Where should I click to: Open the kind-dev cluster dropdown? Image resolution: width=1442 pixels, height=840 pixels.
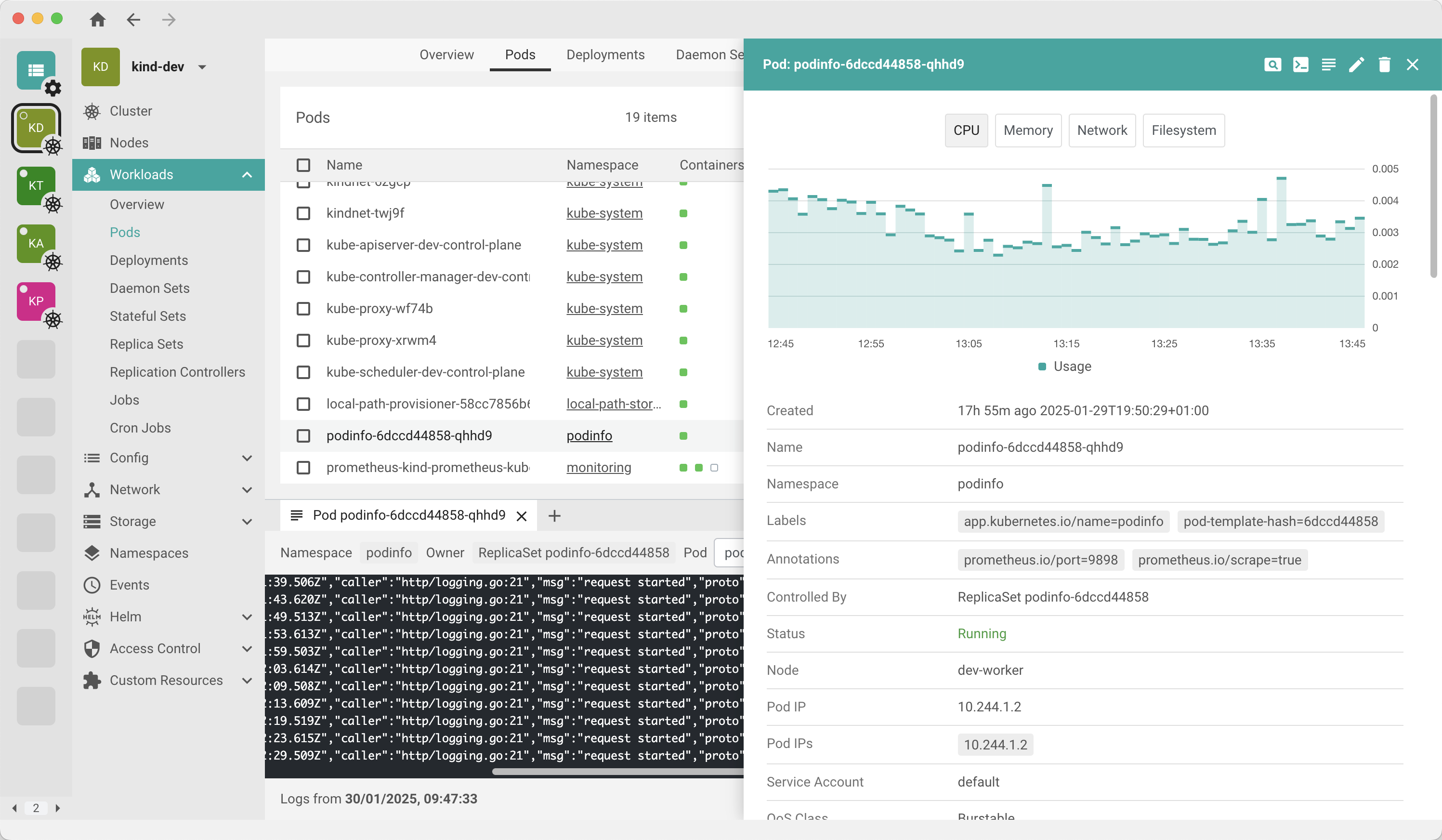pyautogui.click(x=201, y=66)
